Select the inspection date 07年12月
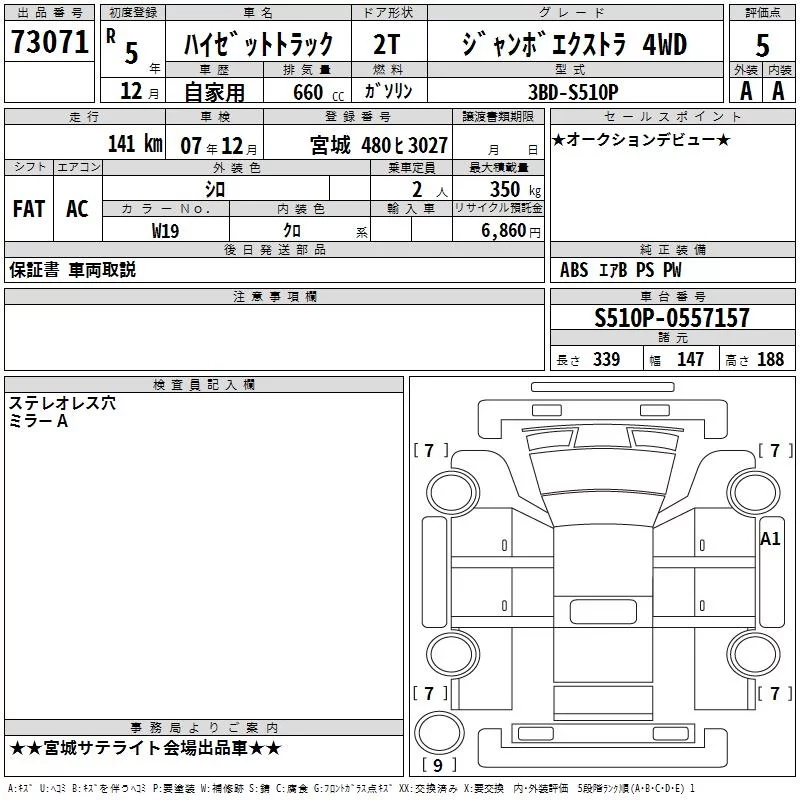The height and width of the screenshot is (800, 800). (219, 146)
